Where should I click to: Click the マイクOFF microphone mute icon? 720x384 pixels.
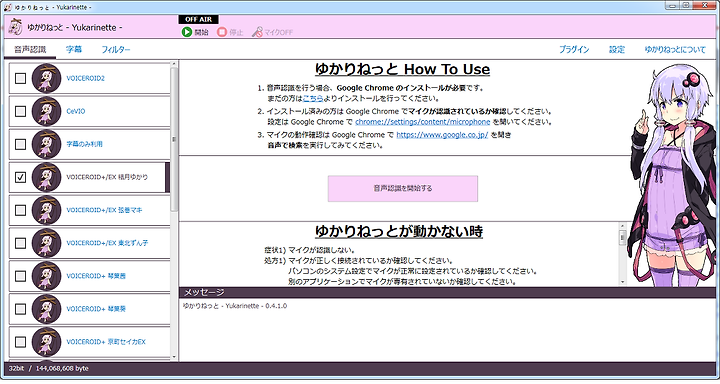tap(257, 32)
